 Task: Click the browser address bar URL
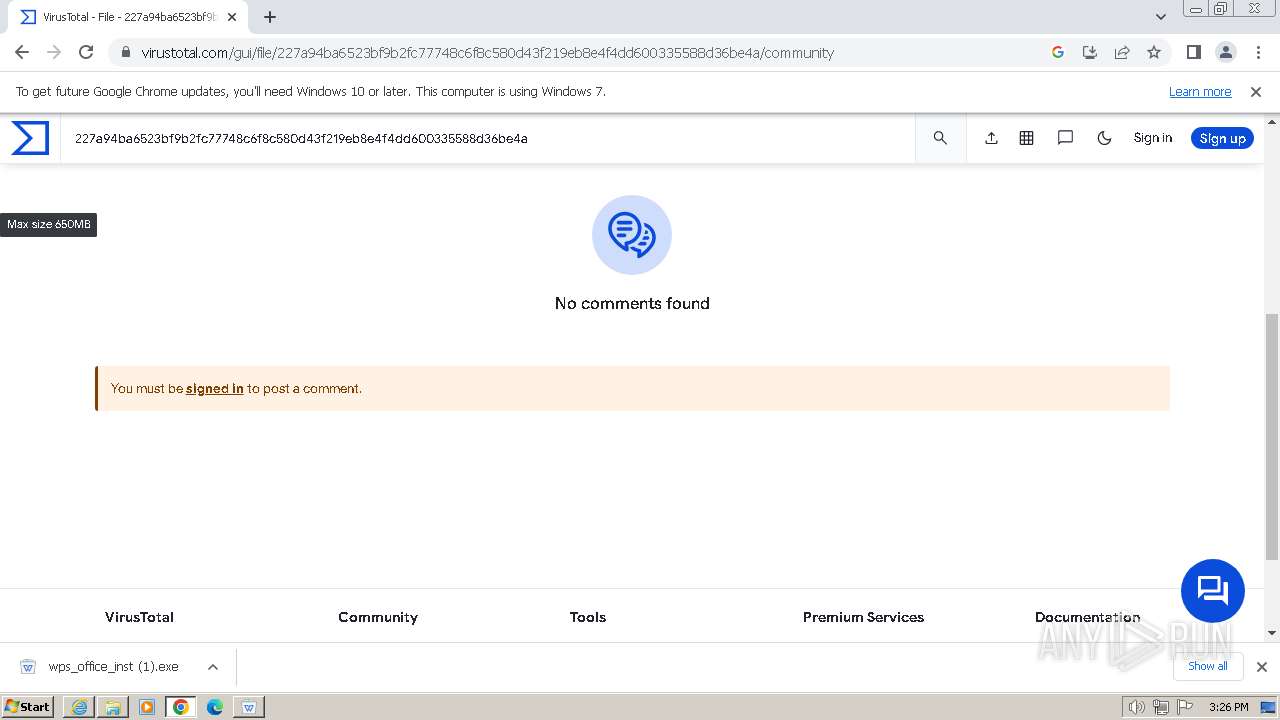487,53
